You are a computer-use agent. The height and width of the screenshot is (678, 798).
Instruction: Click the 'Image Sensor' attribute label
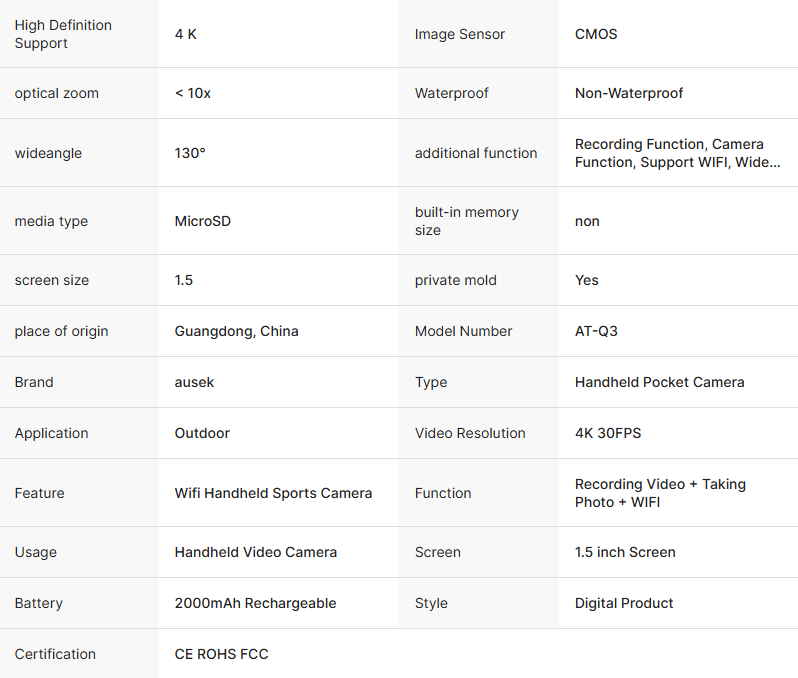pyautogui.click(x=460, y=34)
